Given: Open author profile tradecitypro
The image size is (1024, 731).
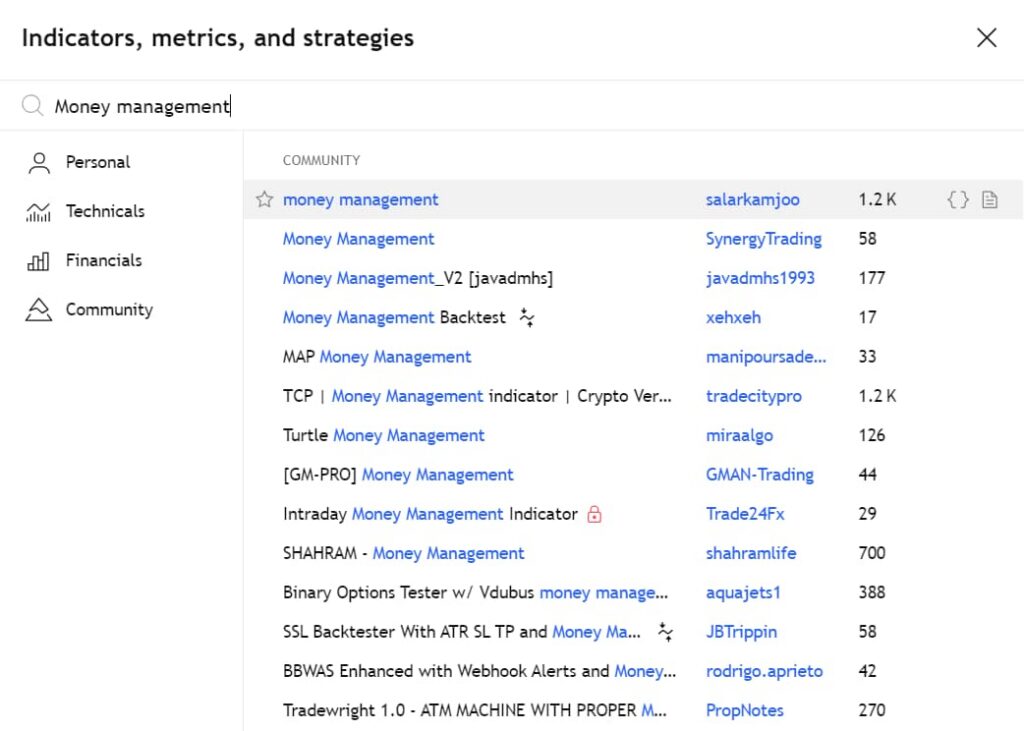Looking at the screenshot, I should coord(753,397).
